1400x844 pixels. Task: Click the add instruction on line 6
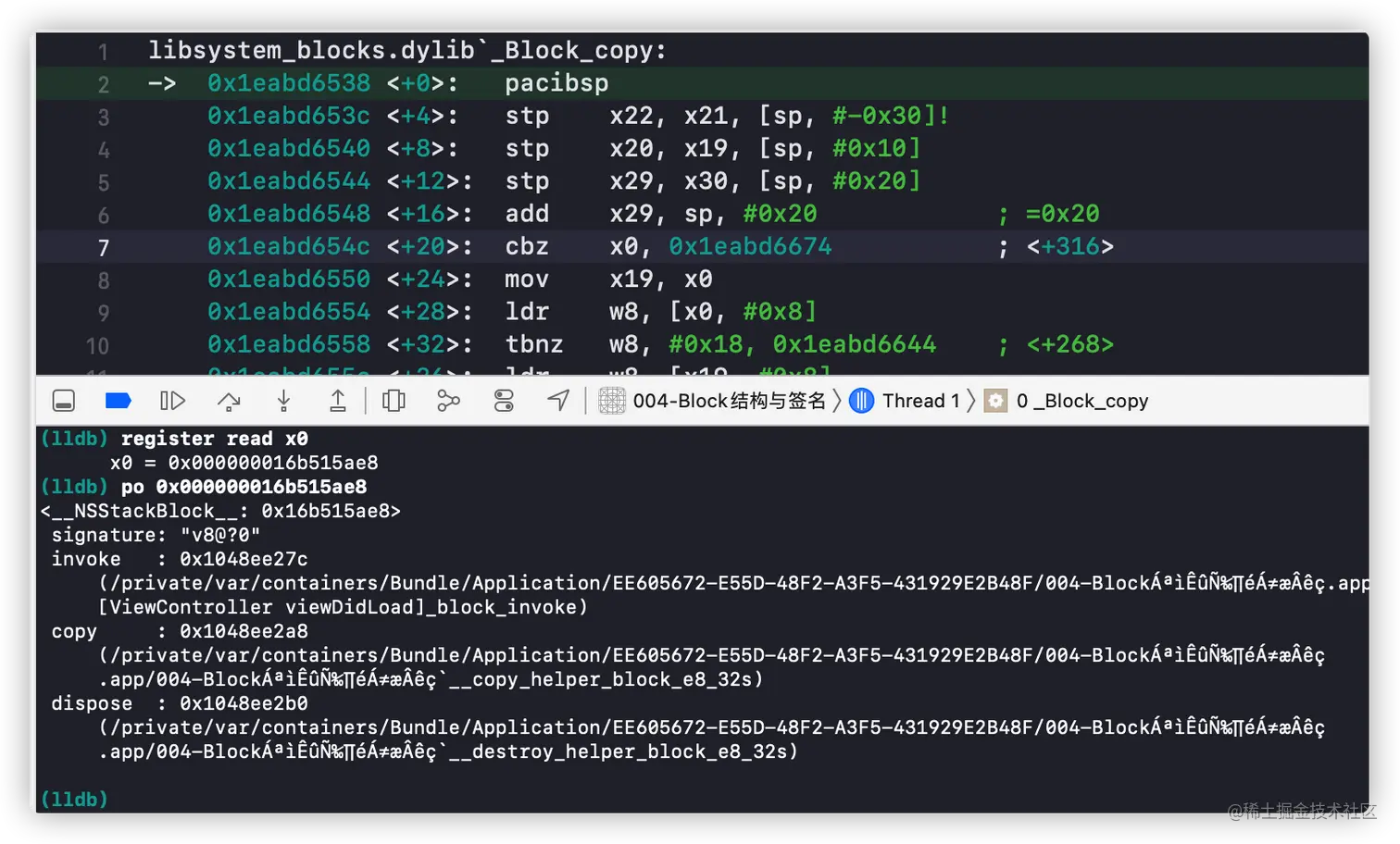pyautogui.click(x=527, y=214)
